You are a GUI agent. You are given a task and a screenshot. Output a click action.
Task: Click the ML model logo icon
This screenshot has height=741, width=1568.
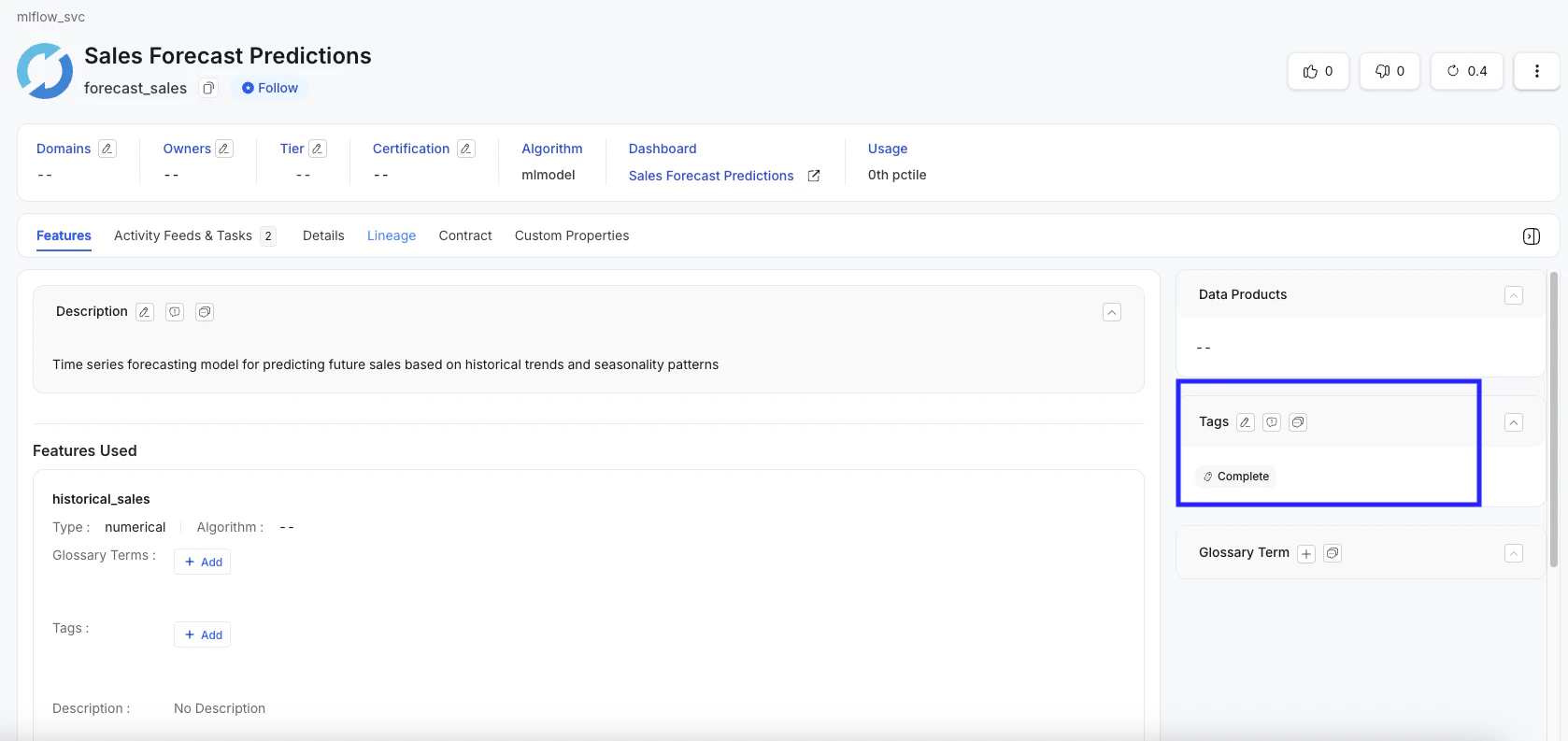[x=45, y=71]
